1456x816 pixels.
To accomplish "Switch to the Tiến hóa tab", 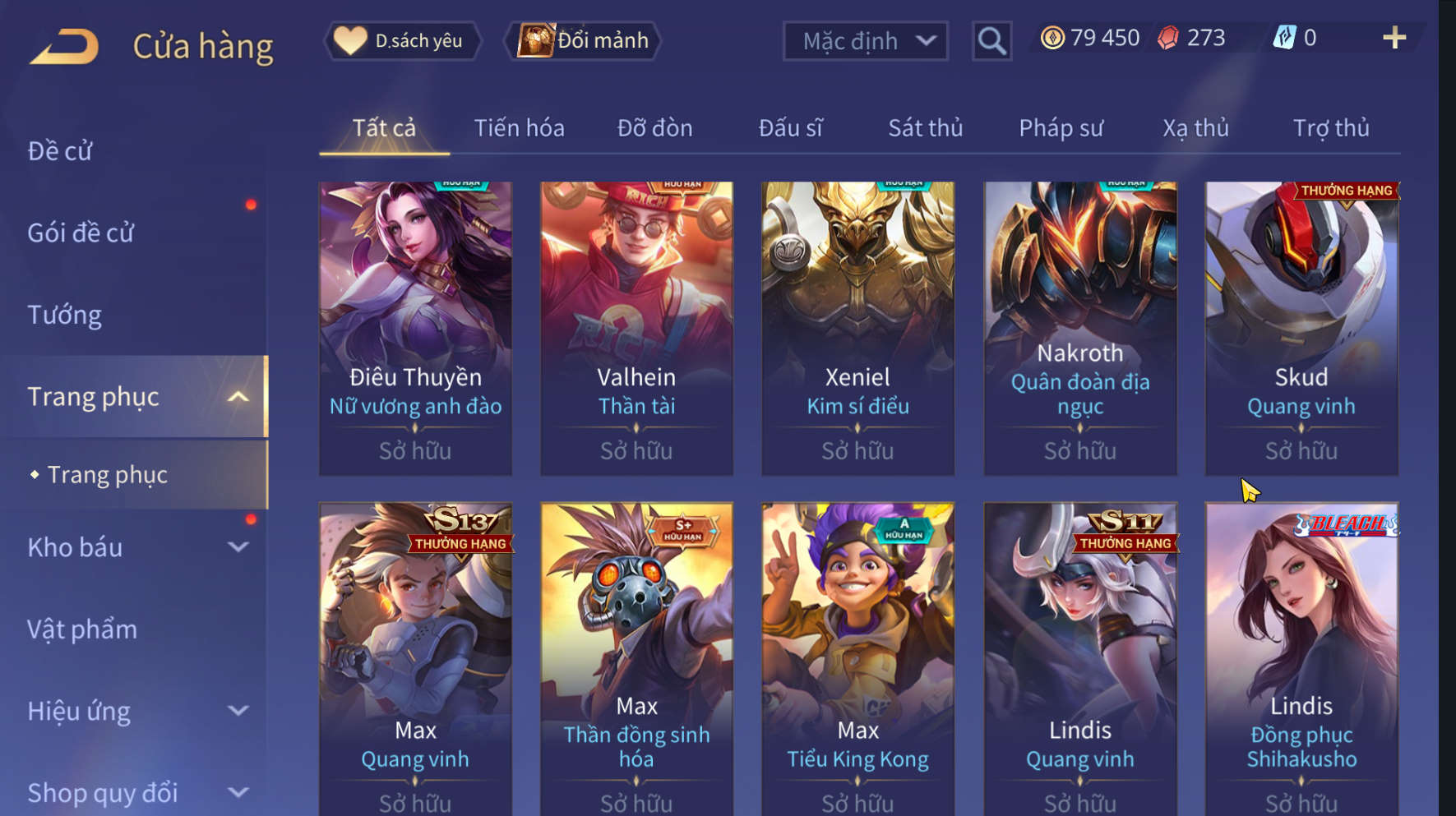I will point(519,128).
